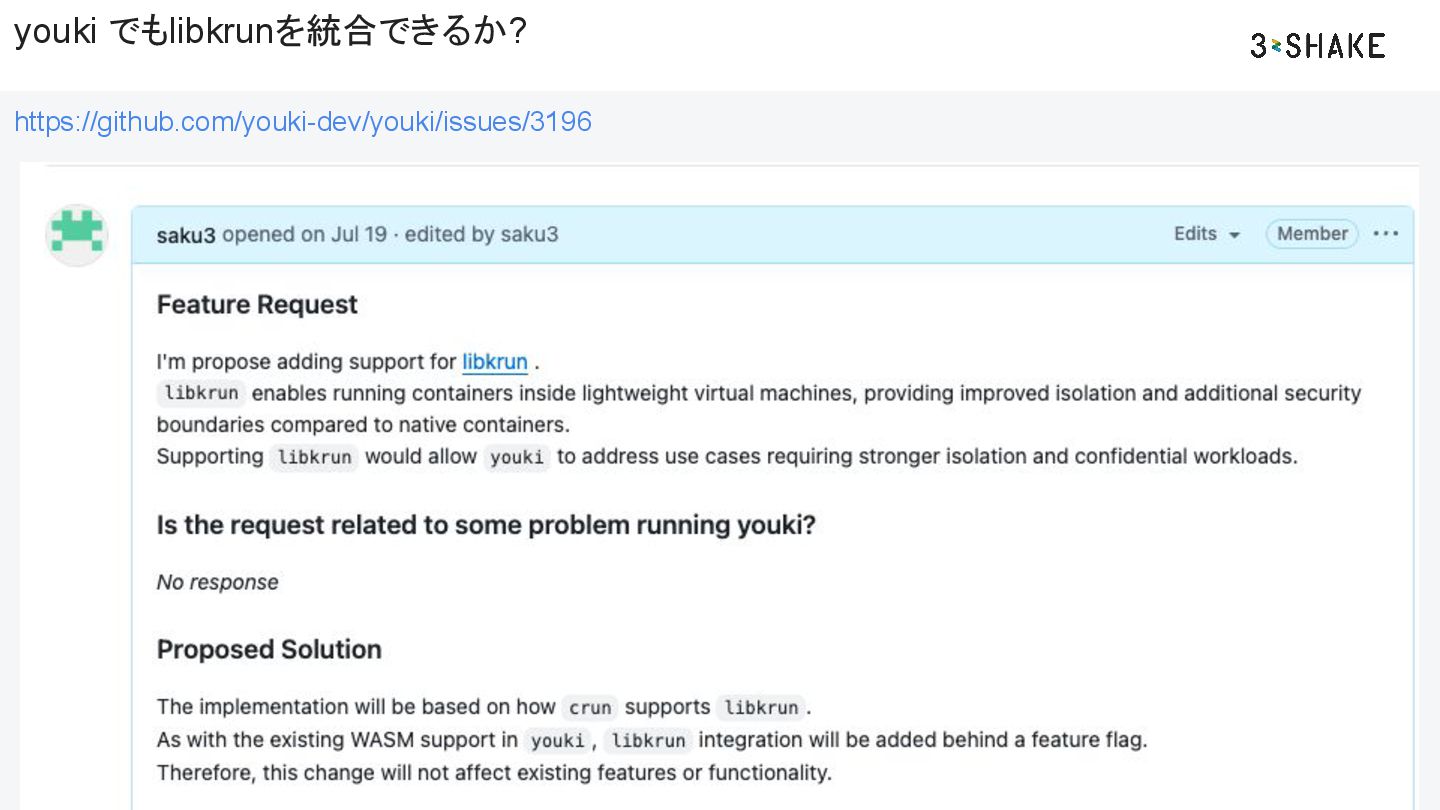The image size is (1440, 810).
Task: Click the Member badge
Action: pyautogui.click(x=1311, y=233)
